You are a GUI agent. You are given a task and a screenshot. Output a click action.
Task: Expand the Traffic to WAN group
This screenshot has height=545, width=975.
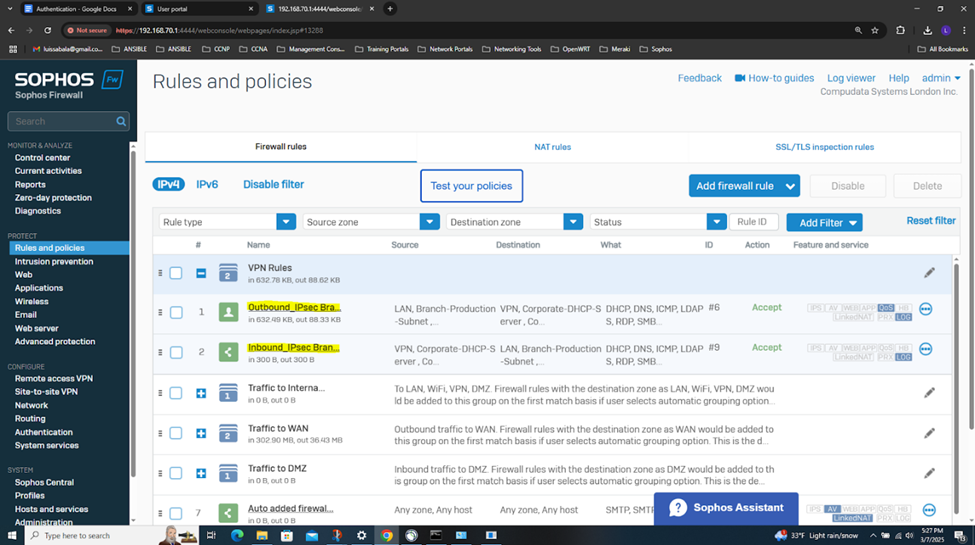click(x=201, y=433)
